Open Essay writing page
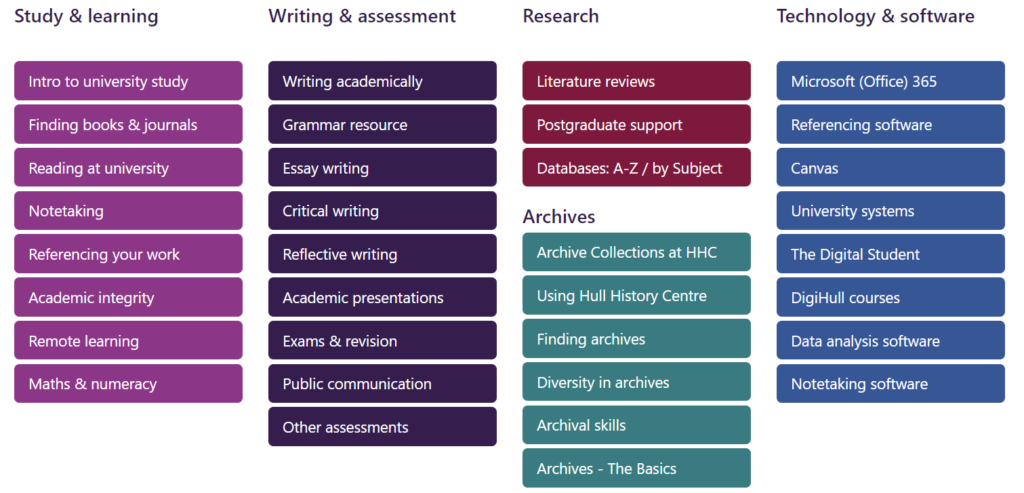 tap(382, 168)
